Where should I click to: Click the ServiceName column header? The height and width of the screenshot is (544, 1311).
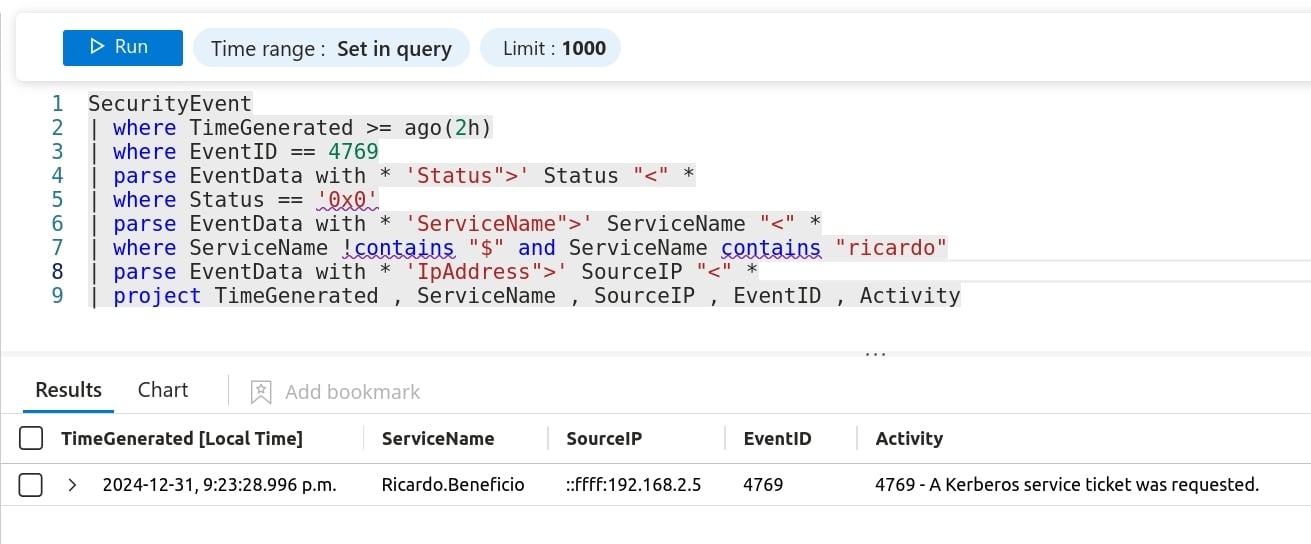click(438, 438)
